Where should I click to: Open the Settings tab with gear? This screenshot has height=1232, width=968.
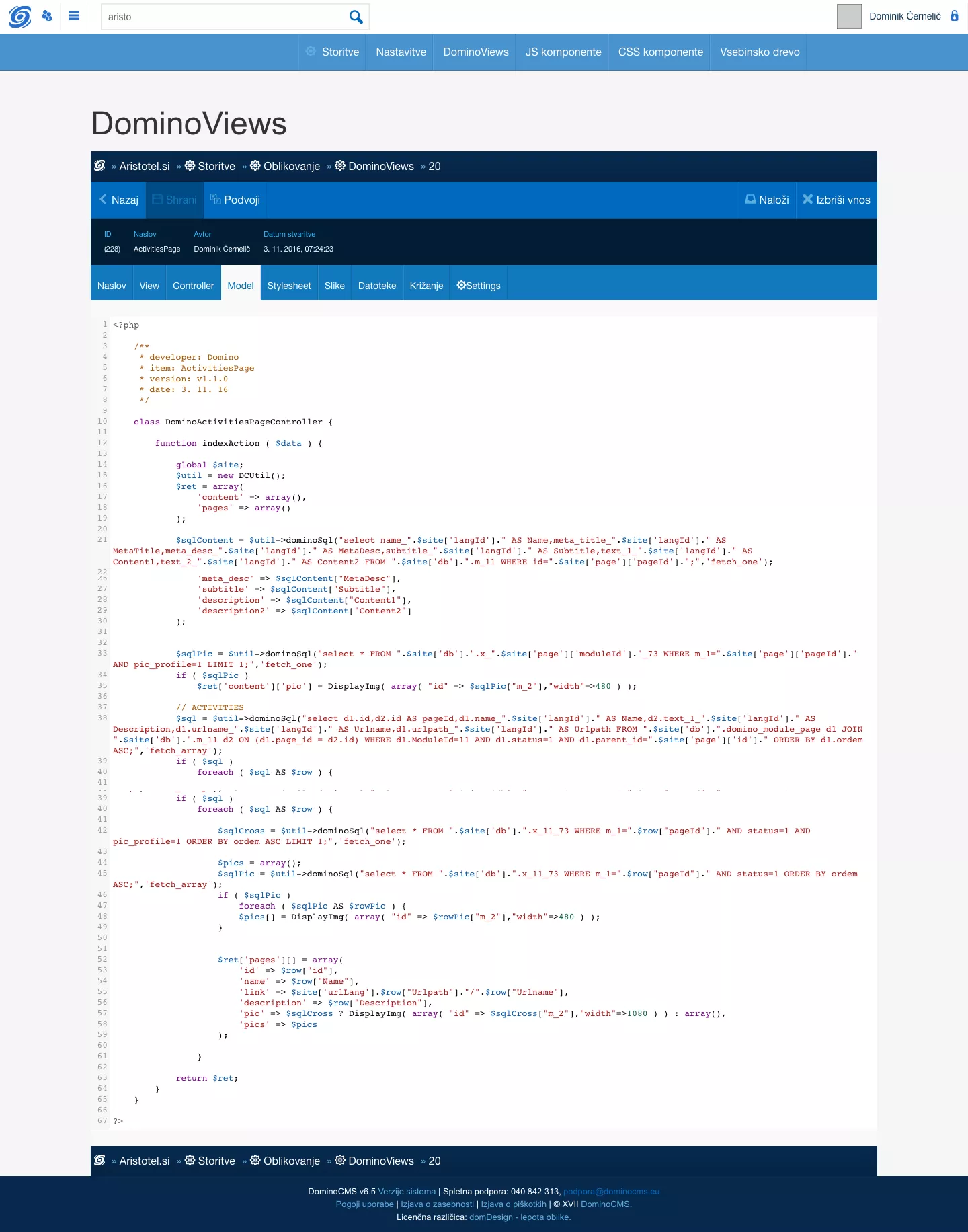[x=479, y=286]
